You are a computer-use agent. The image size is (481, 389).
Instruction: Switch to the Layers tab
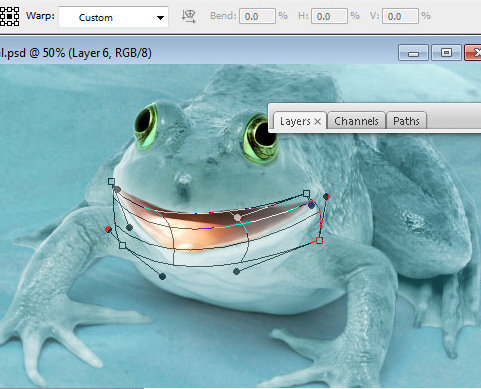point(300,121)
